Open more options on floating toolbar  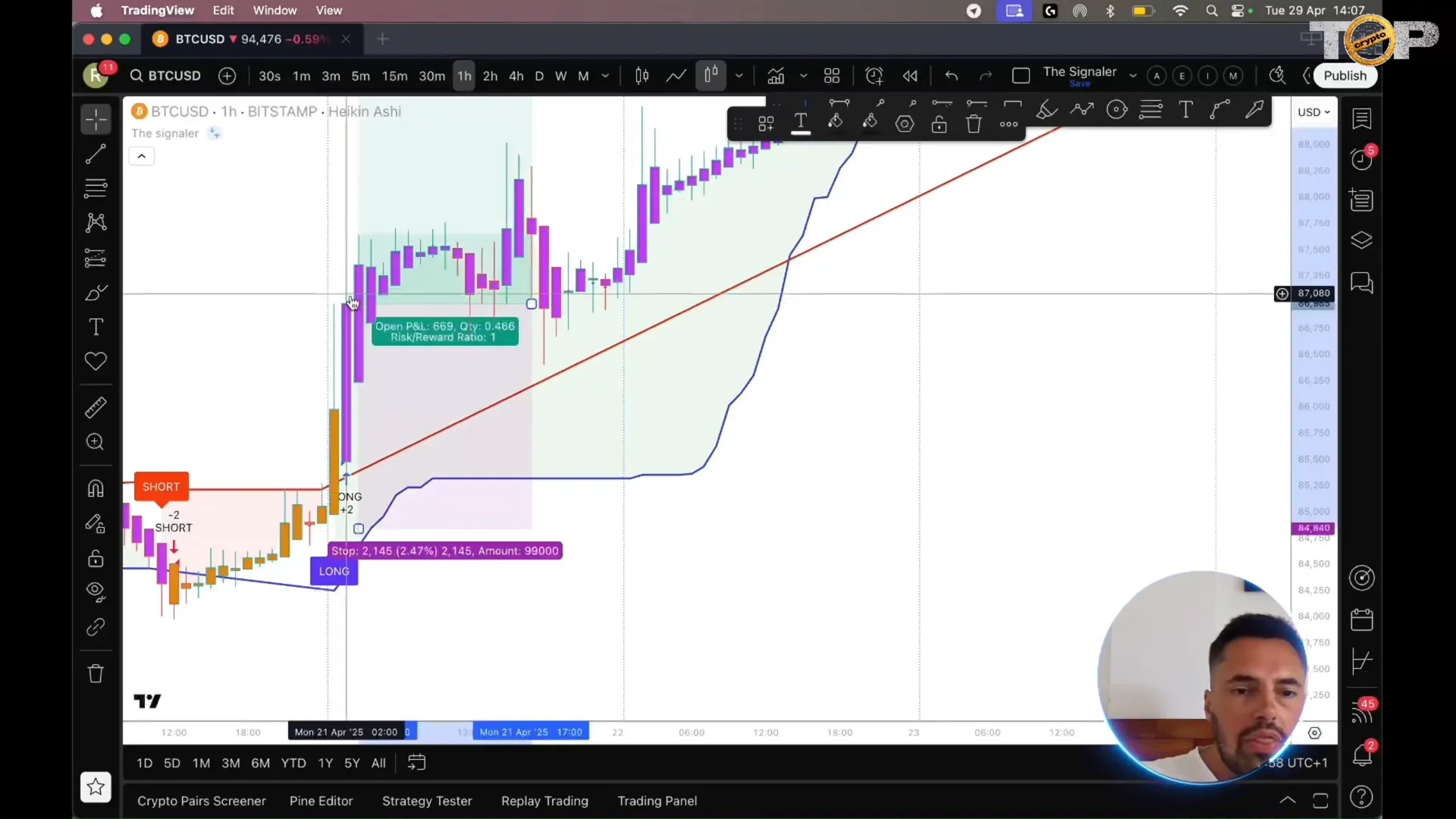(1009, 124)
